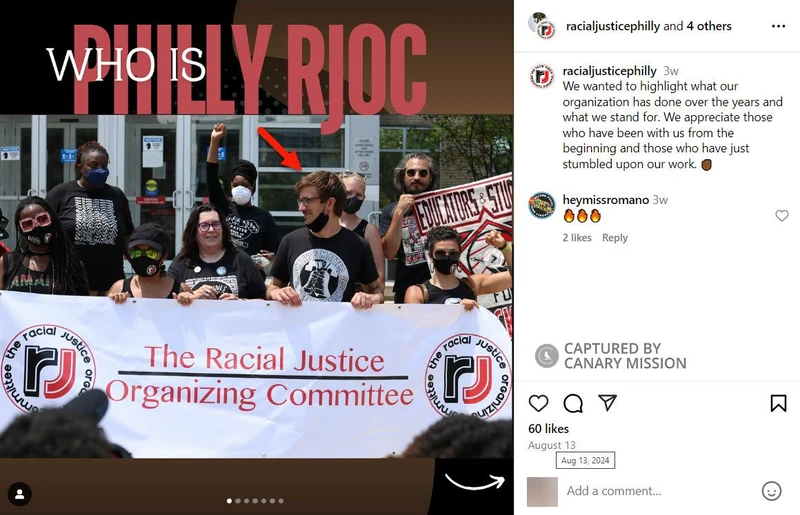The image size is (800, 515).
Task: Share post via paper plane icon
Action: coord(608,403)
